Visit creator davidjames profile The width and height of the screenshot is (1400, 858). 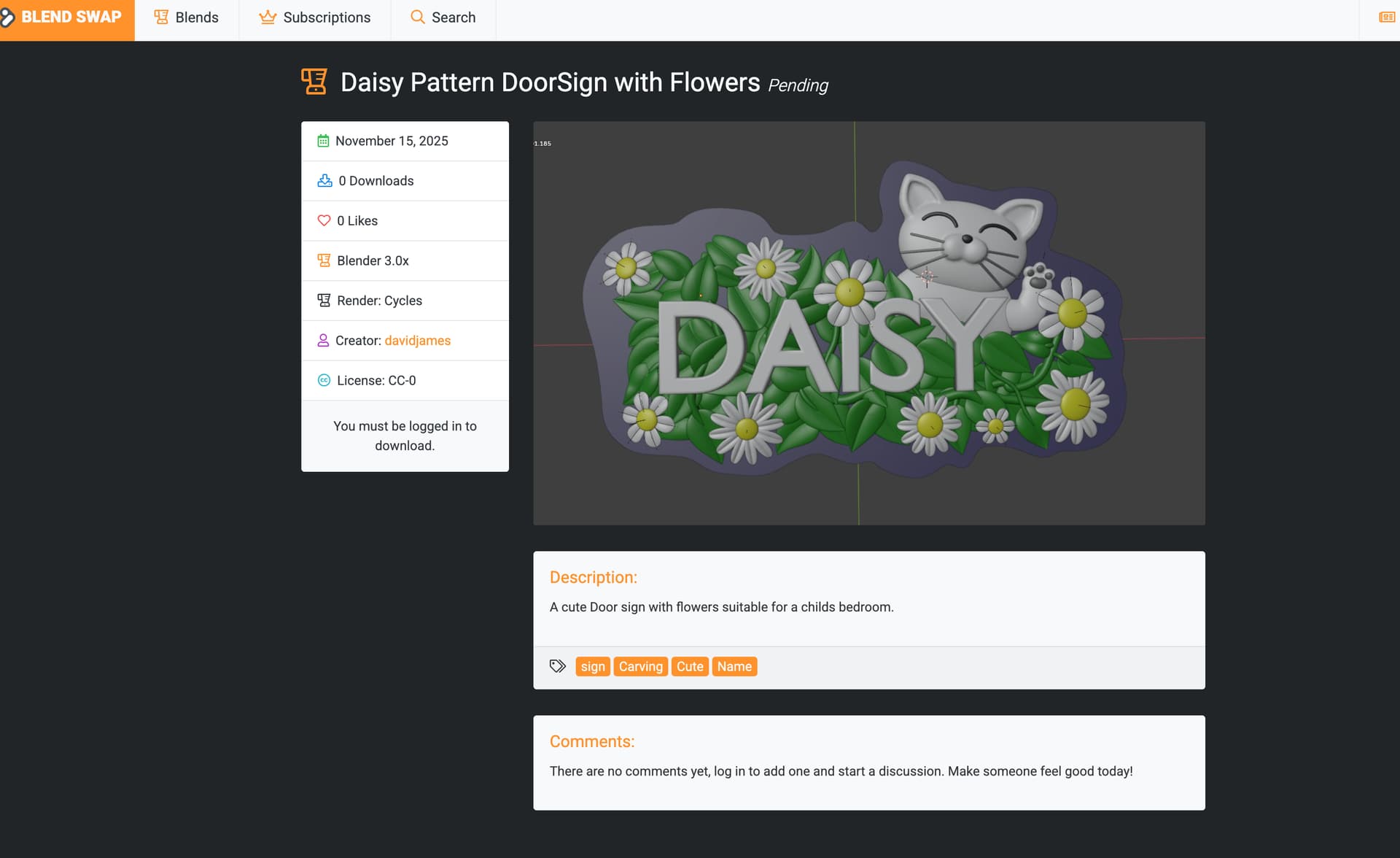pyautogui.click(x=417, y=341)
